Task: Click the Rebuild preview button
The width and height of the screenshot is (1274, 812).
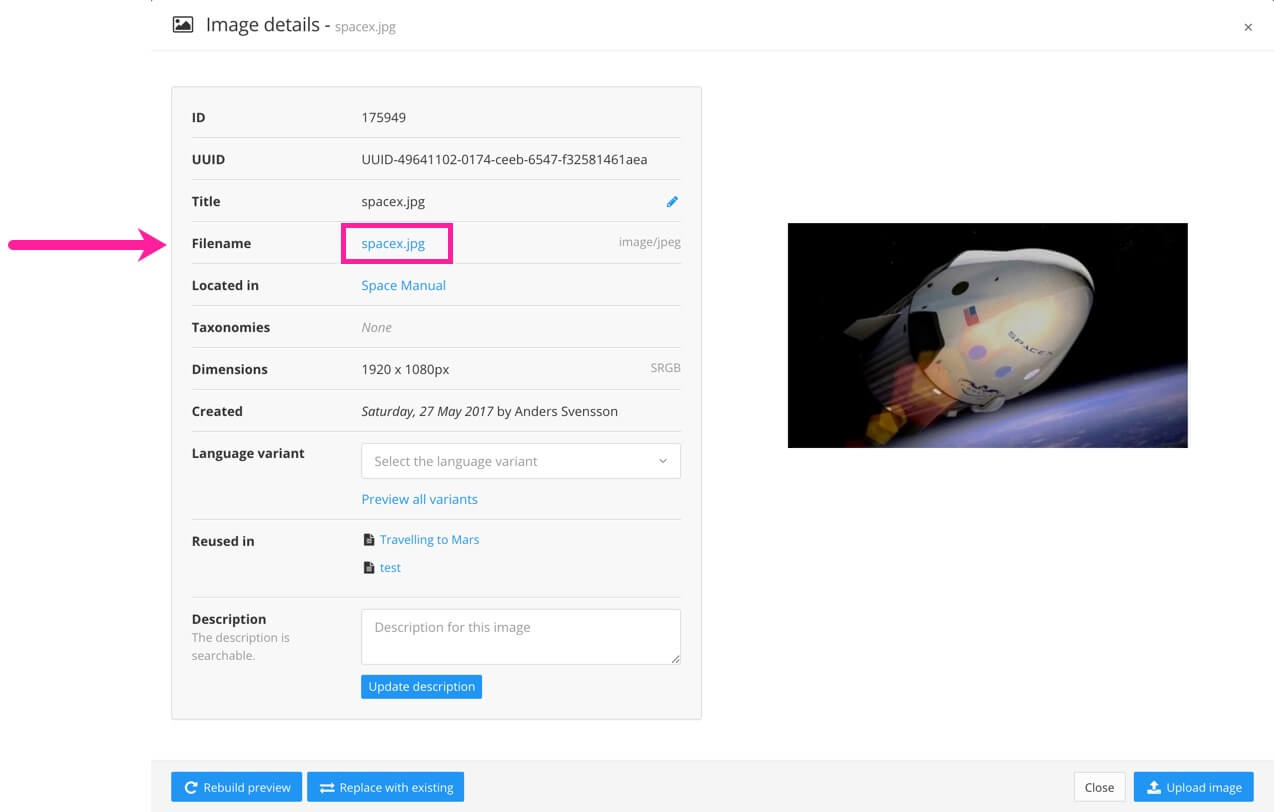Action: 236,787
